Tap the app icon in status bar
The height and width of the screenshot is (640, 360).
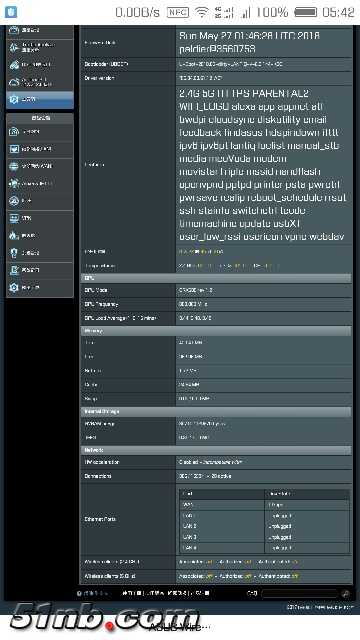click(x=11, y=12)
